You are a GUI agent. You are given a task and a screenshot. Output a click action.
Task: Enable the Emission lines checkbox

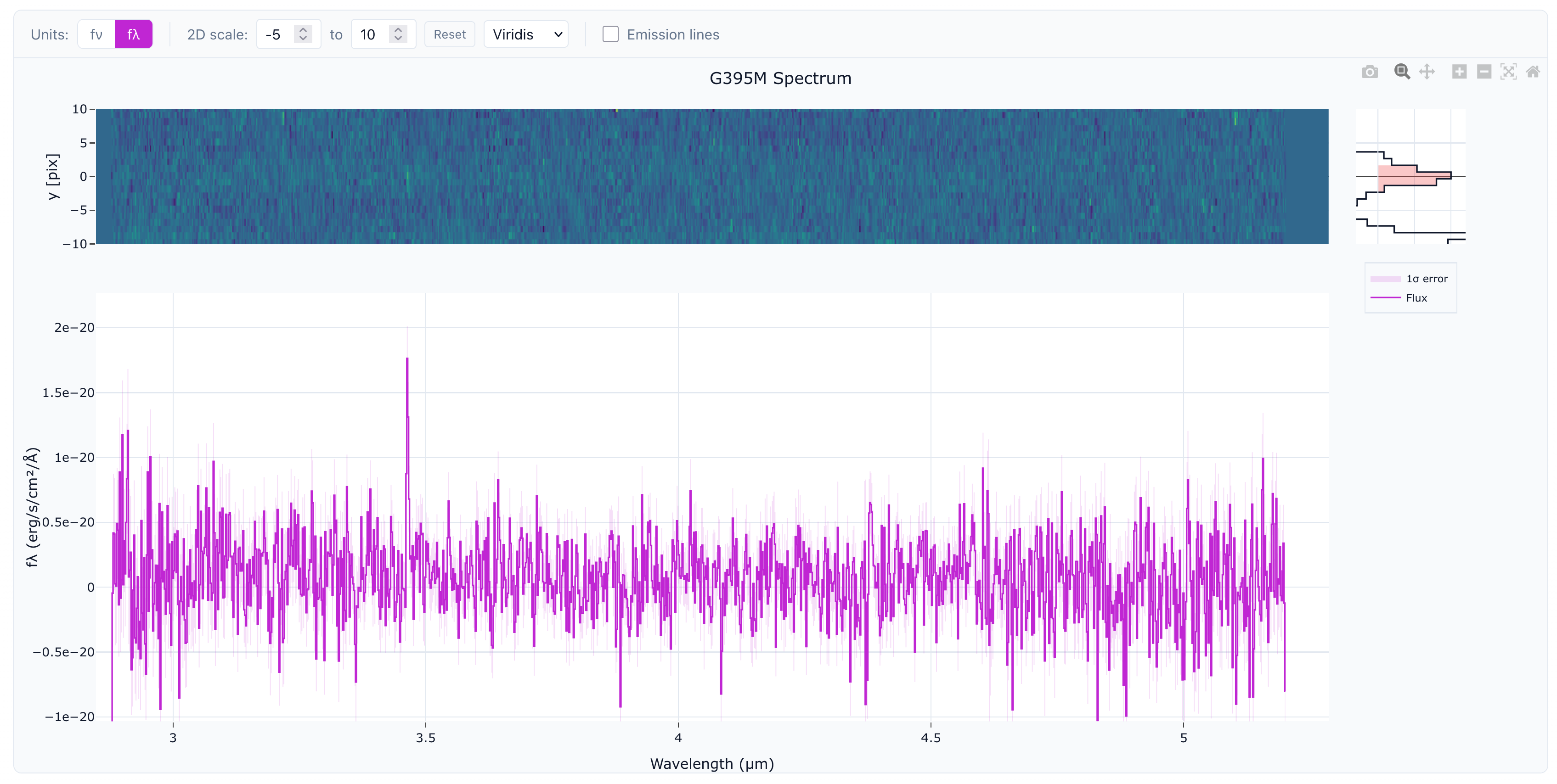coord(610,34)
